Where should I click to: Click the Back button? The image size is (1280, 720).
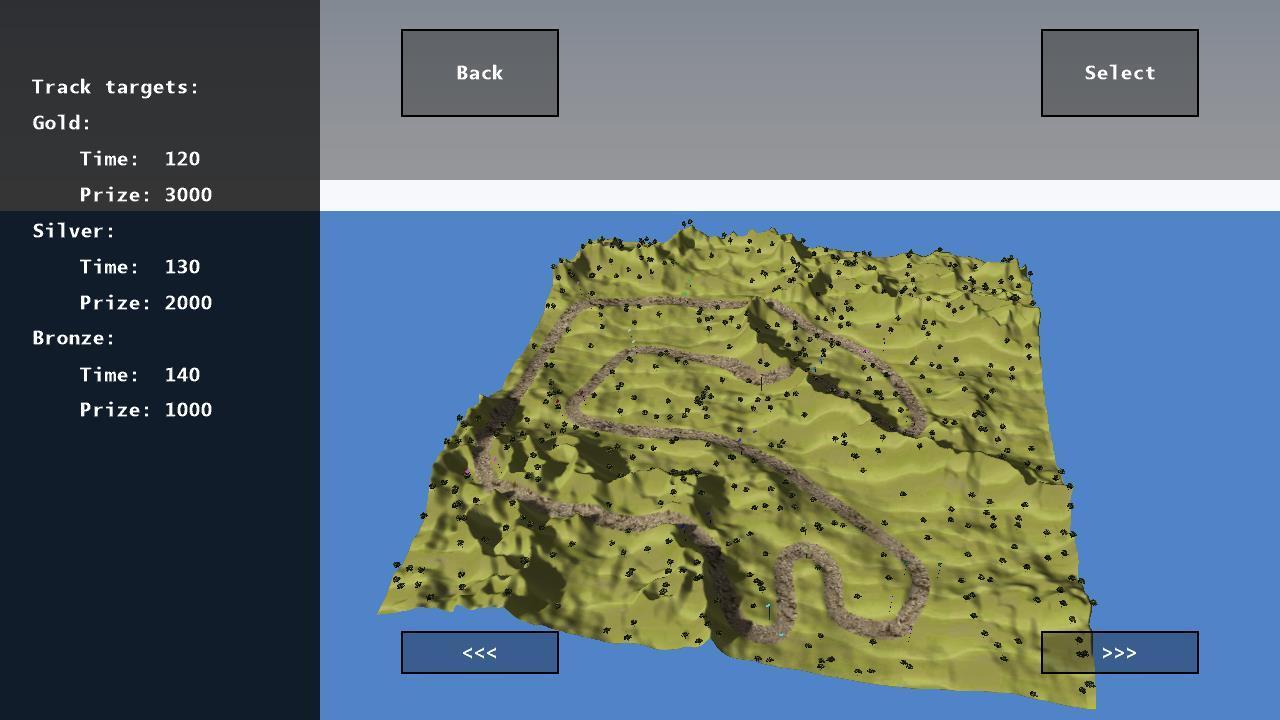tap(480, 73)
